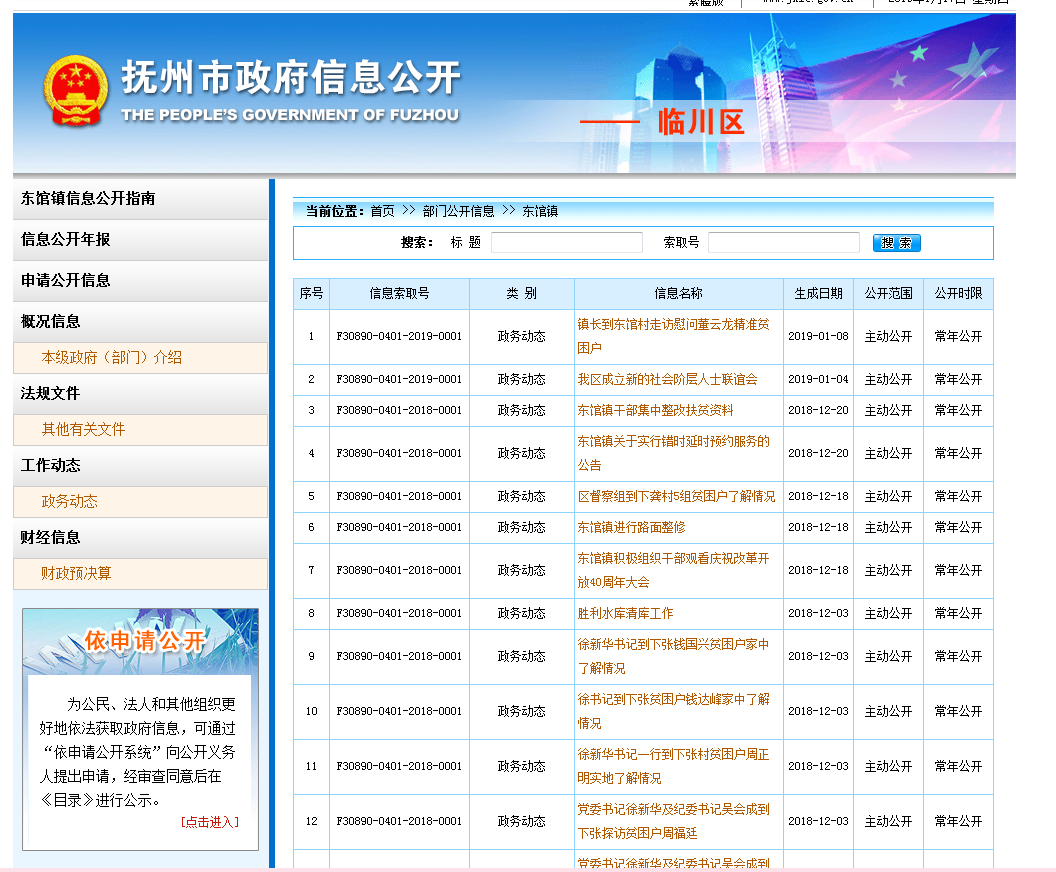Open 本级政府（部门）介绍 sub-item
This screenshot has width=1056, height=872.
click(x=140, y=358)
